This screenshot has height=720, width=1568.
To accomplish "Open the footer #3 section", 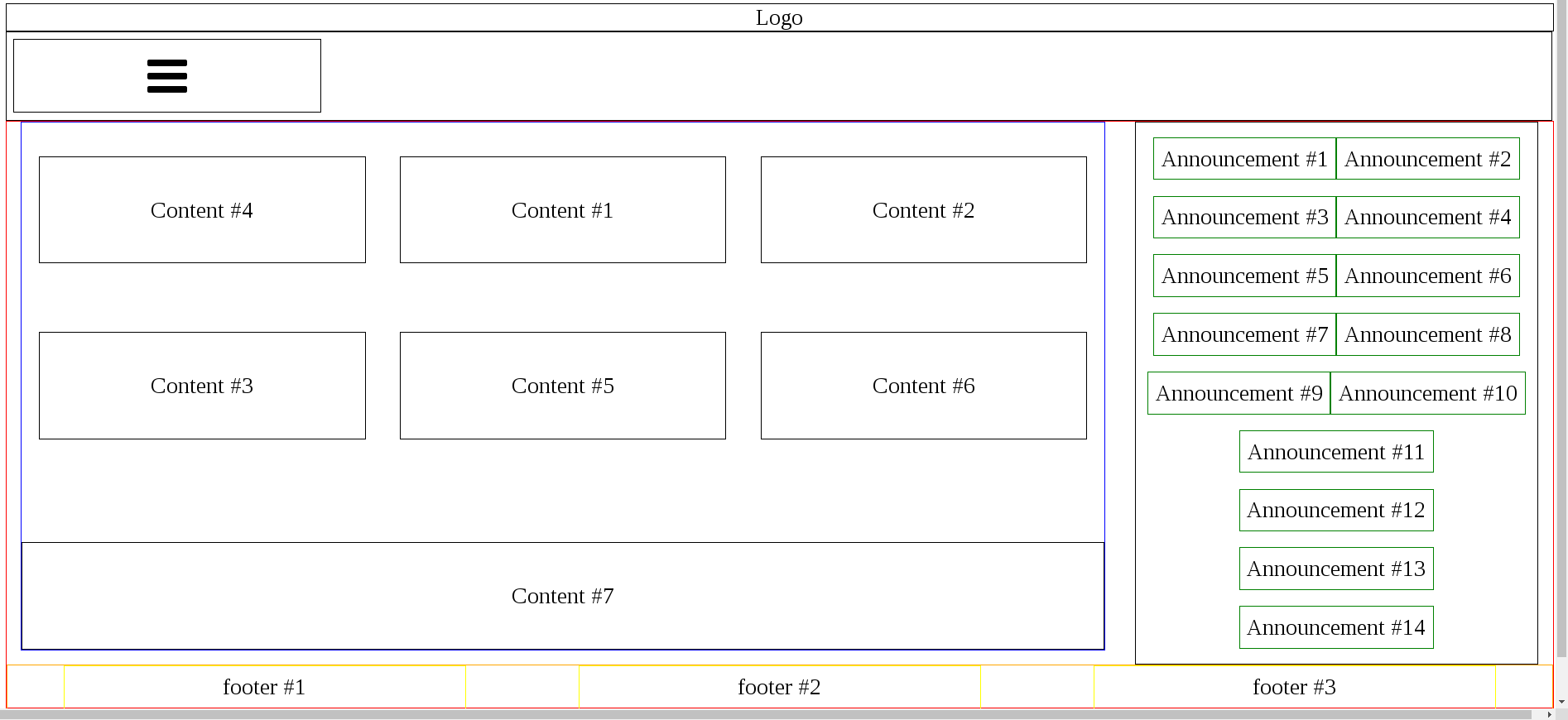I will pyautogui.click(x=1294, y=687).
